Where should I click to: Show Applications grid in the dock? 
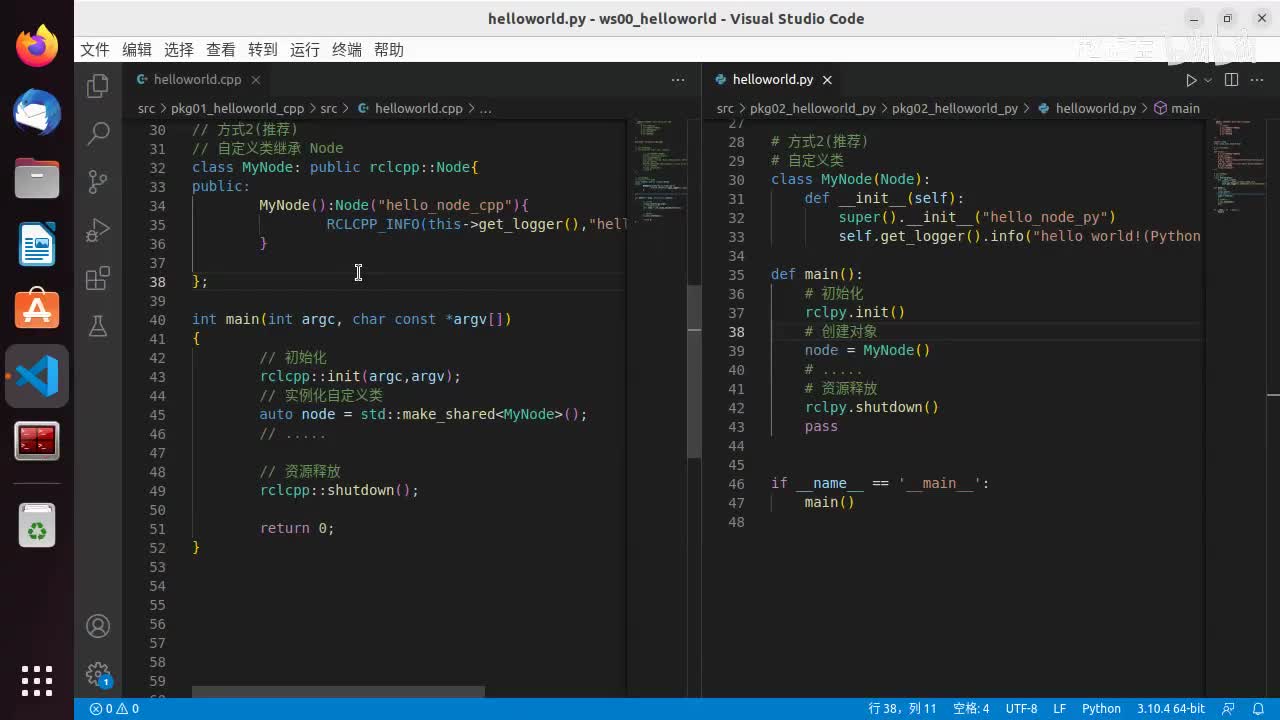(x=37, y=680)
